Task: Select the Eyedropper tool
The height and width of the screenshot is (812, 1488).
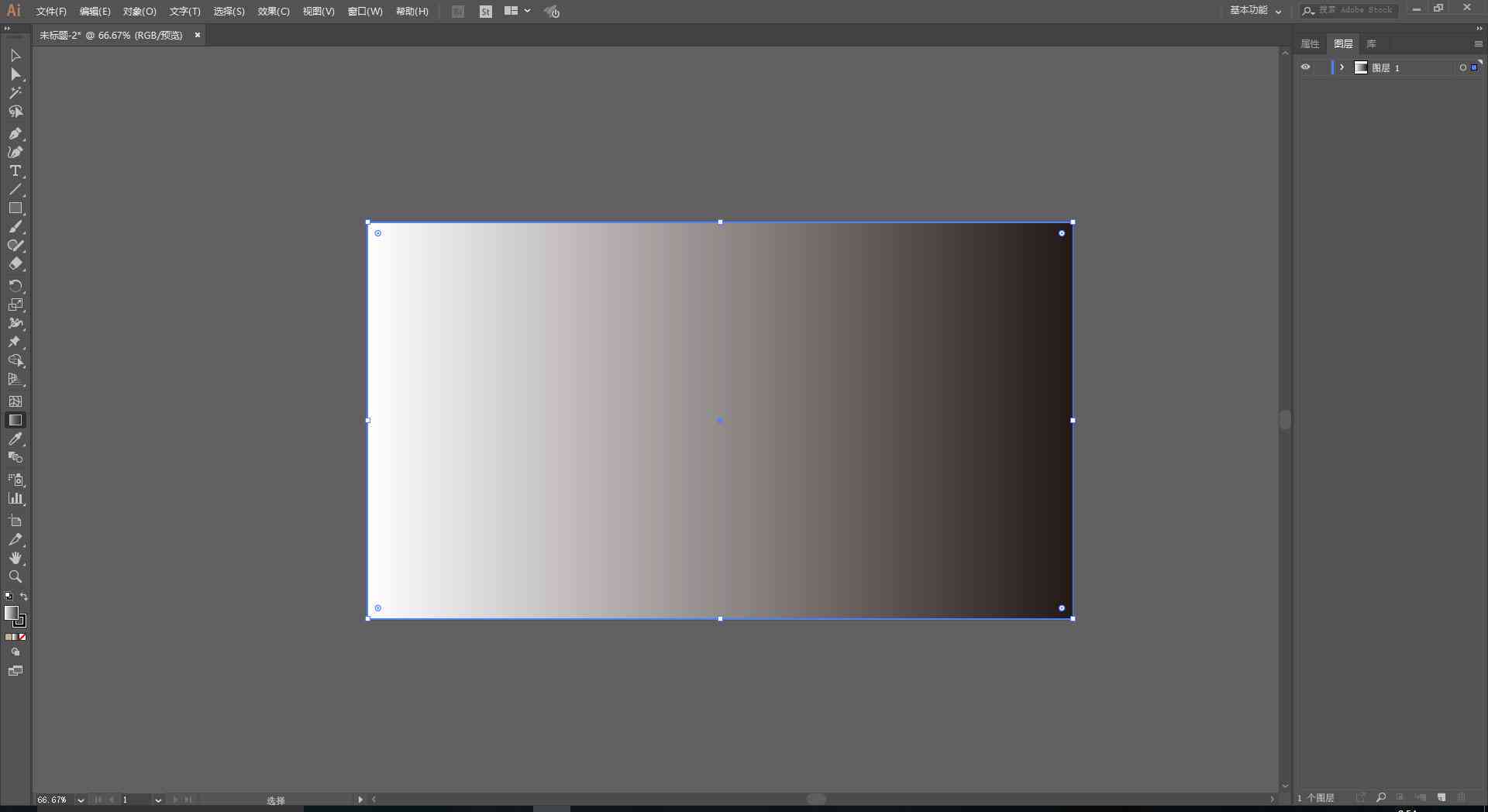Action: (x=15, y=439)
